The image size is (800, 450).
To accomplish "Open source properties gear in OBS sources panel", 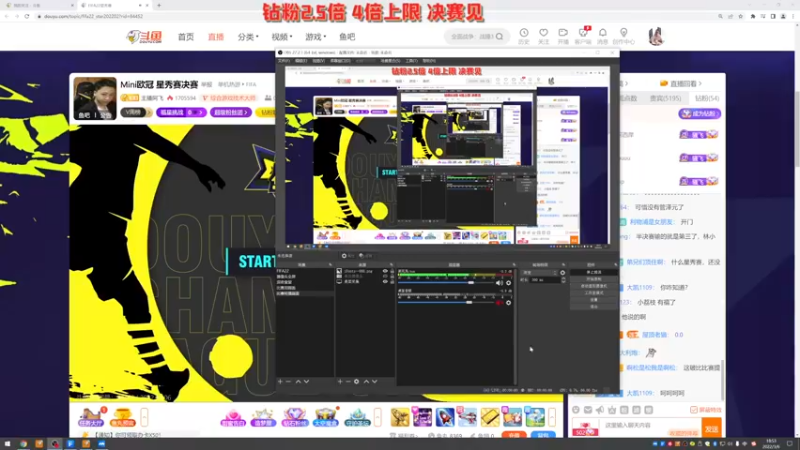I will [357, 381].
